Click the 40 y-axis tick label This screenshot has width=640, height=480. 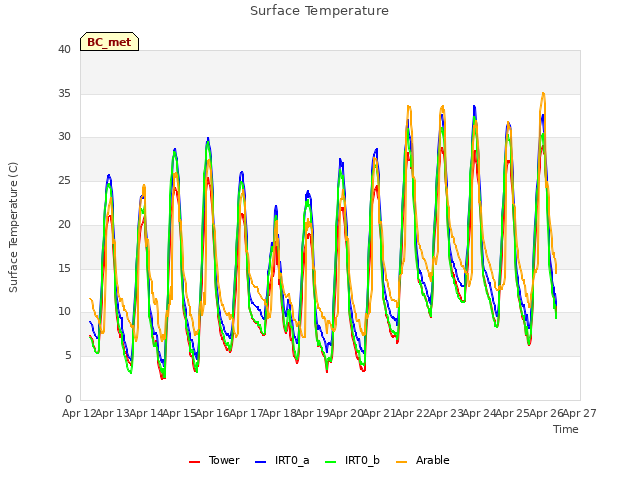pos(64,49)
